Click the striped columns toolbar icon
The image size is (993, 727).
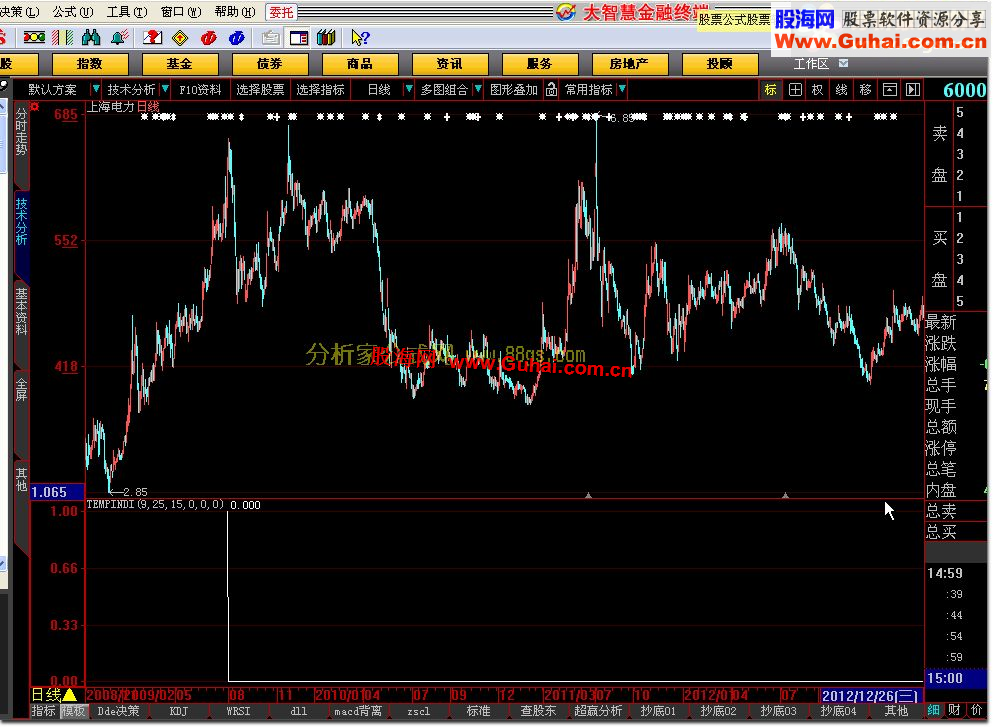coord(62,38)
